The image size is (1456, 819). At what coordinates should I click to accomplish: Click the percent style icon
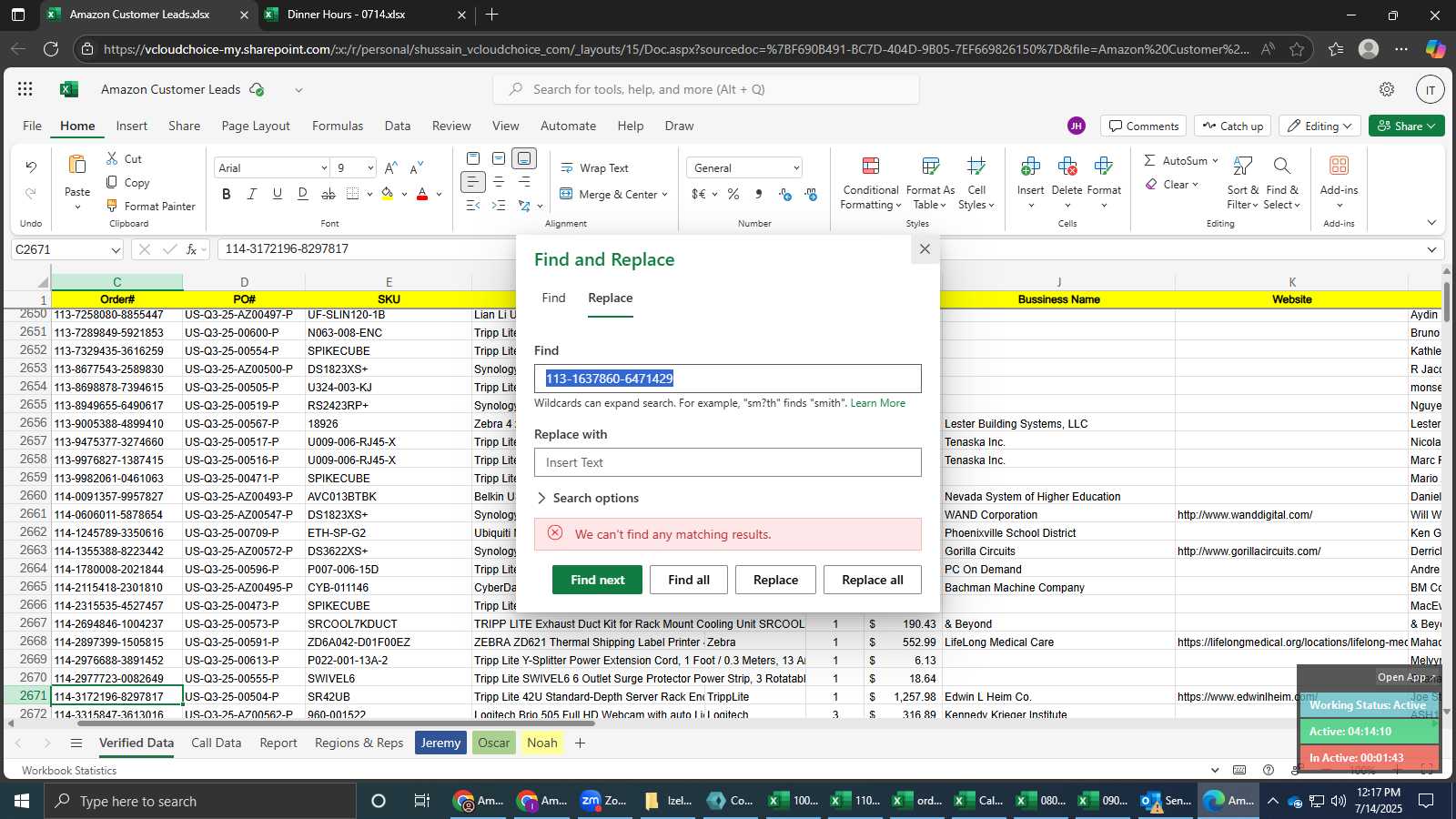pyautogui.click(x=733, y=194)
